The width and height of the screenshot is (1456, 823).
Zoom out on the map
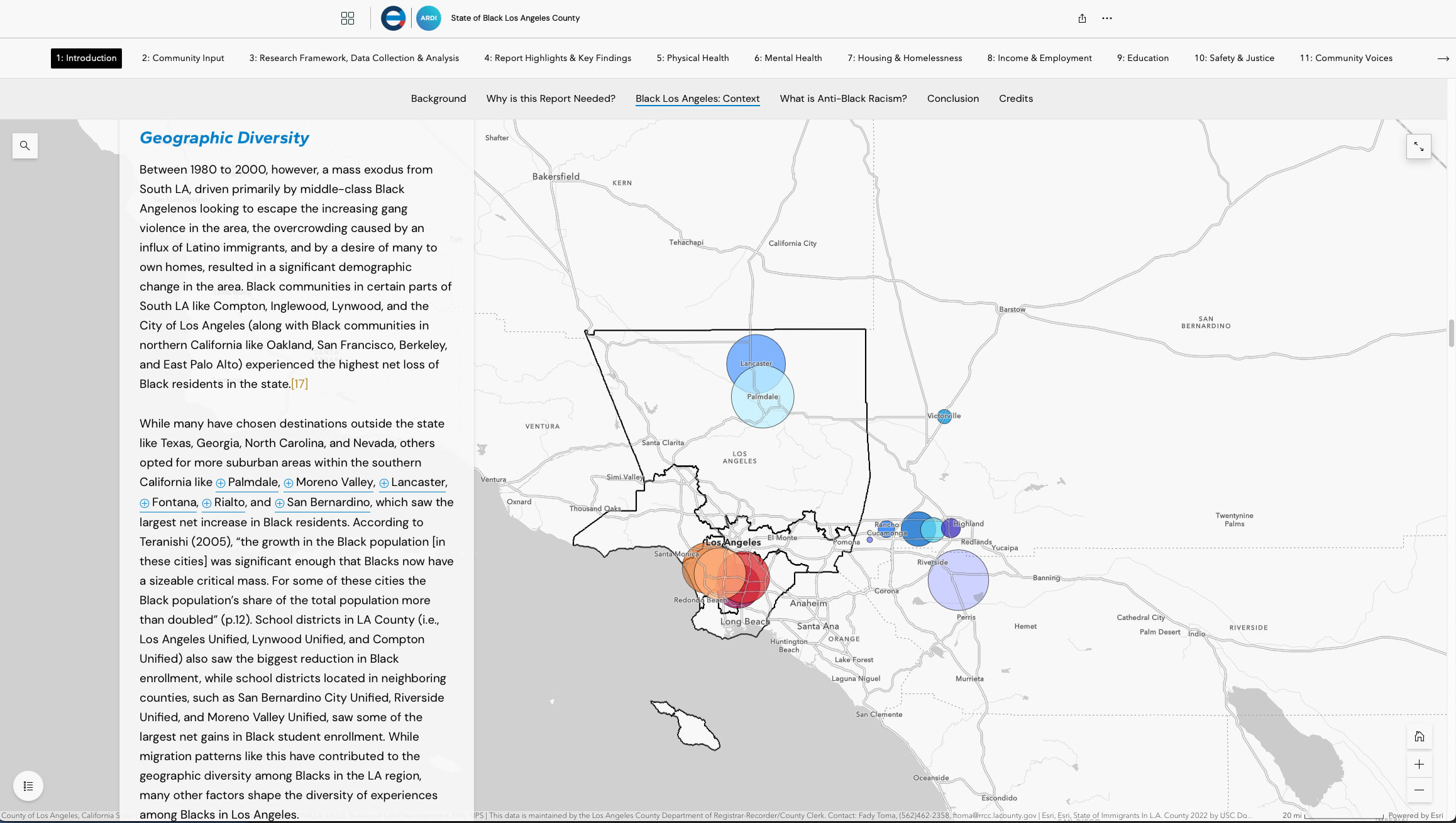tap(1419, 790)
